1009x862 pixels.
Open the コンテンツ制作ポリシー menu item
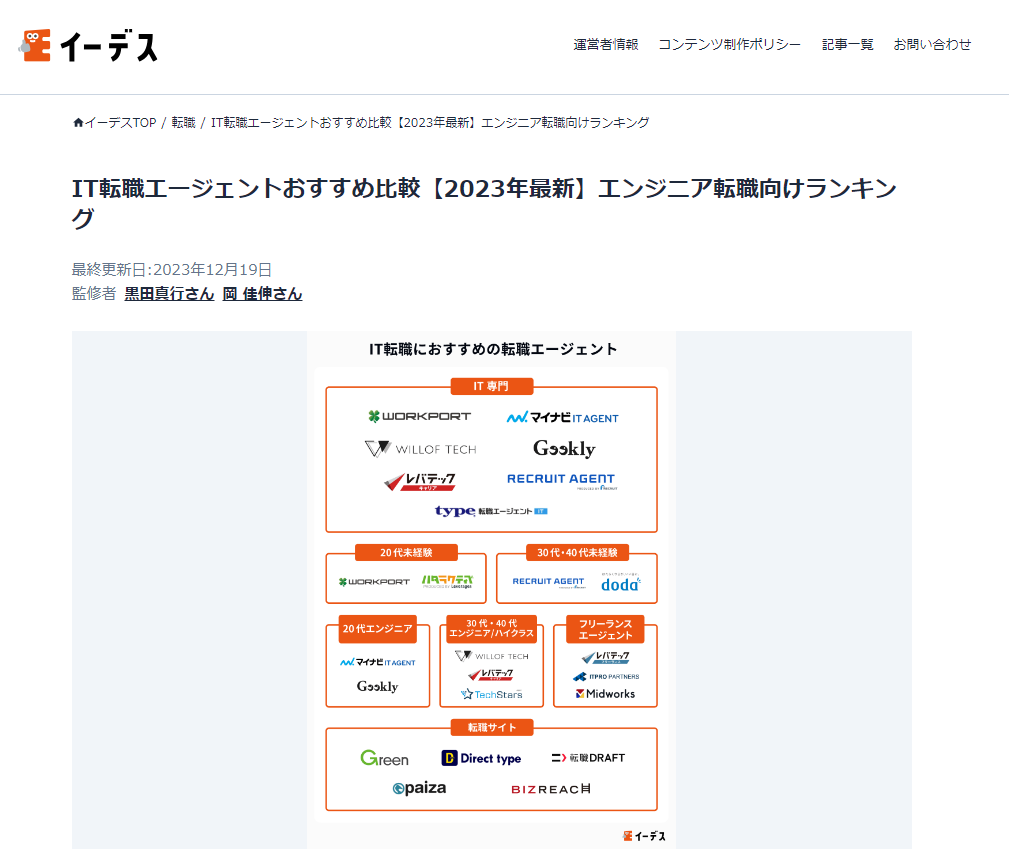click(x=729, y=44)
